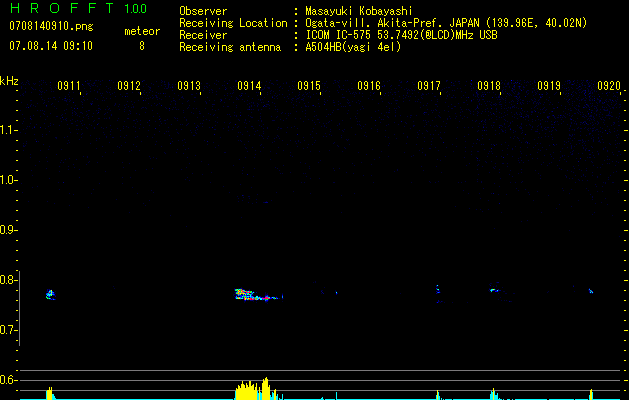This screenshot has height=400, width=629.
Task: Click the 0.6 kHz axis label
Action: [x=9, y=380]
